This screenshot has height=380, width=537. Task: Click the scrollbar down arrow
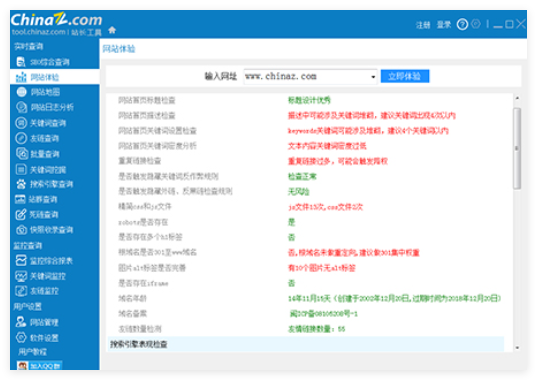click(x=517, y=348)
